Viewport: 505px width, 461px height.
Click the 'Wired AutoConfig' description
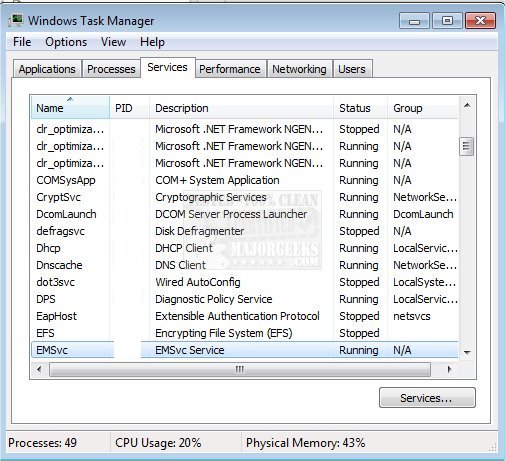[x=198, y=282]
